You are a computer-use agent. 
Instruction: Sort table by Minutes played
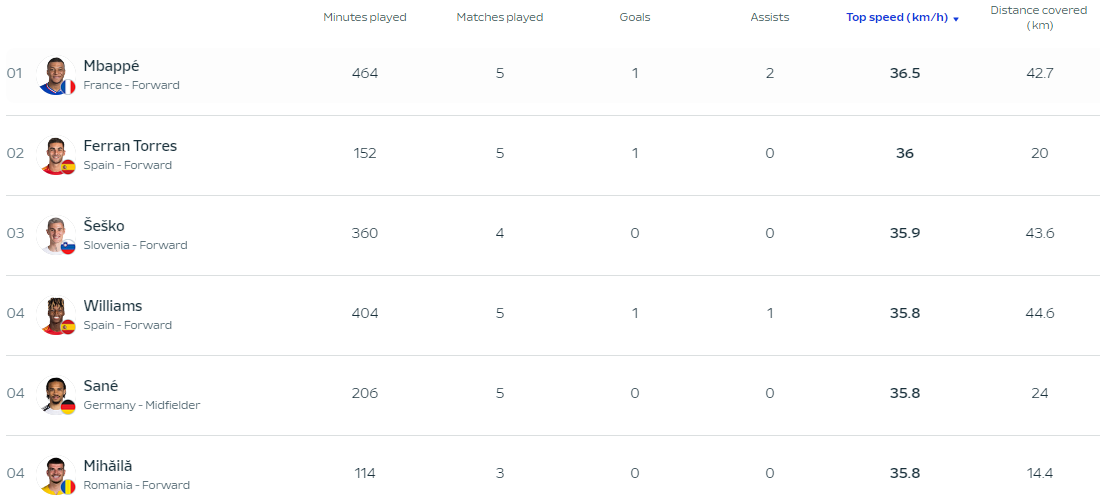point(365,18)
